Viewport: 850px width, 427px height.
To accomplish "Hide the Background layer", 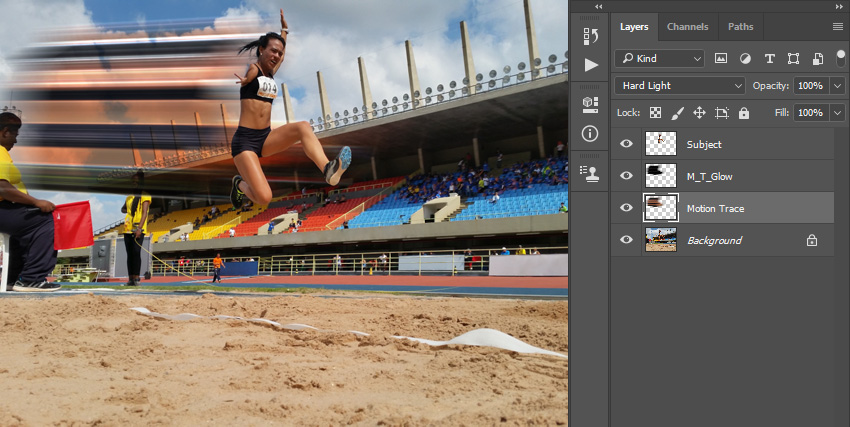I will 626,240.
